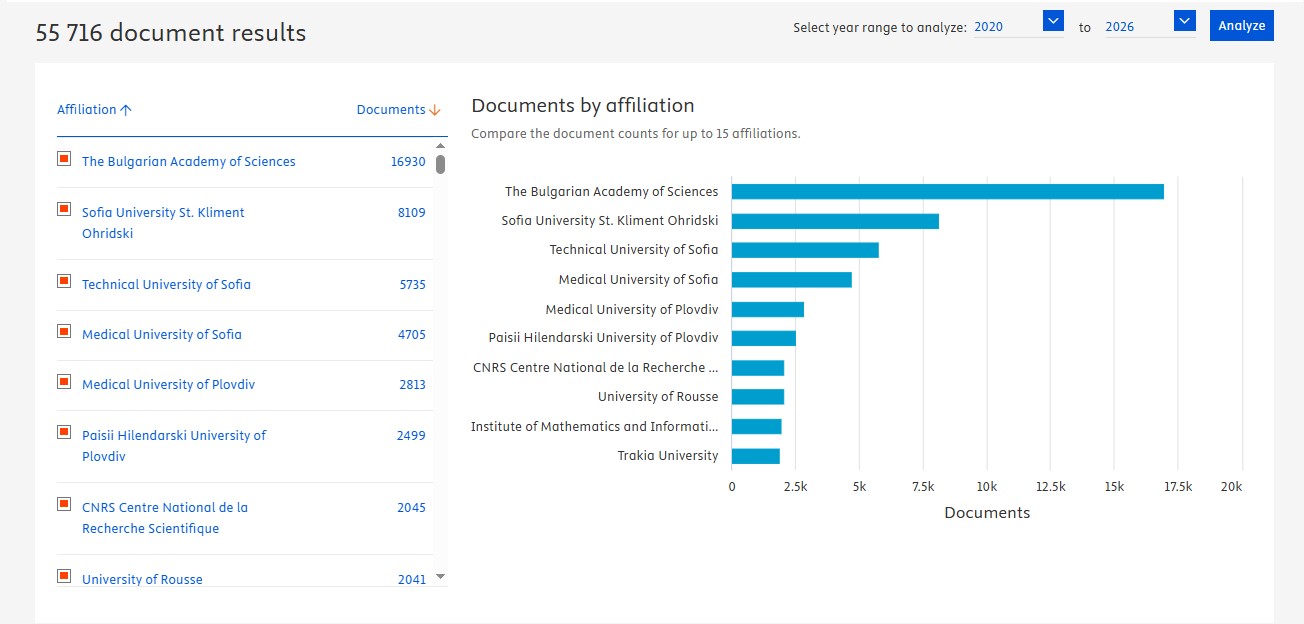
Task: Click Institute of Mathematics and Informati… chart label
Action: (x=595, y=426)
